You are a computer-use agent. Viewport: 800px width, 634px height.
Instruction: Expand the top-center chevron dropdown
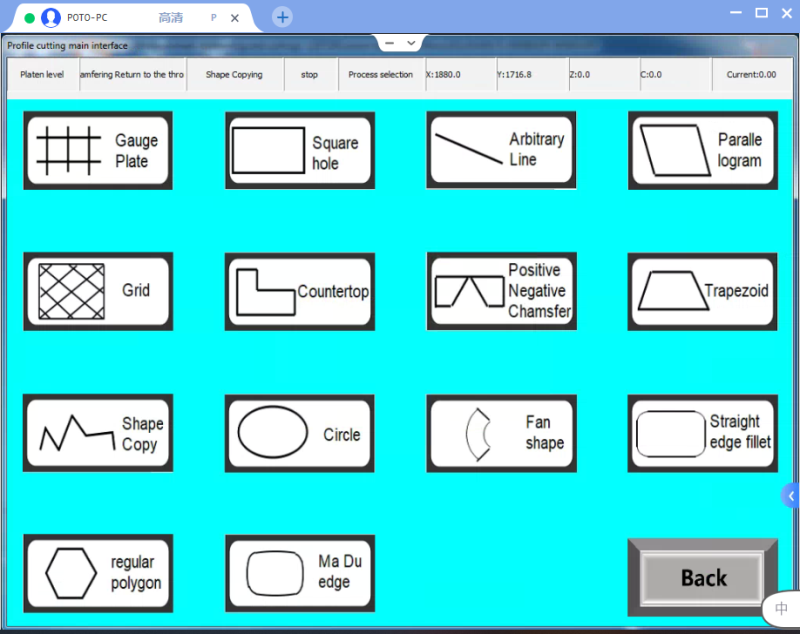[411, 43]
